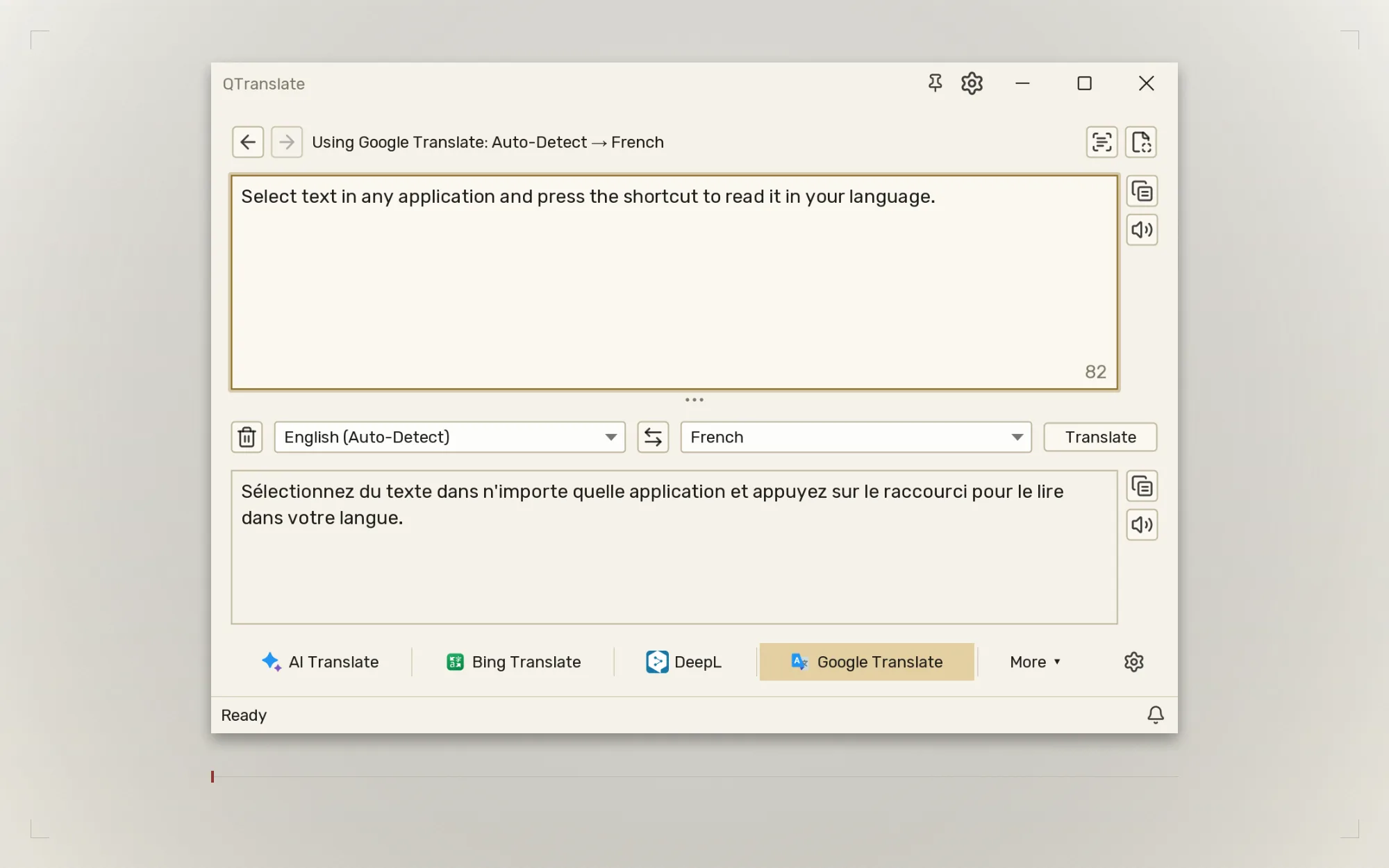Listen to the French translation

tap(1142, 525)
